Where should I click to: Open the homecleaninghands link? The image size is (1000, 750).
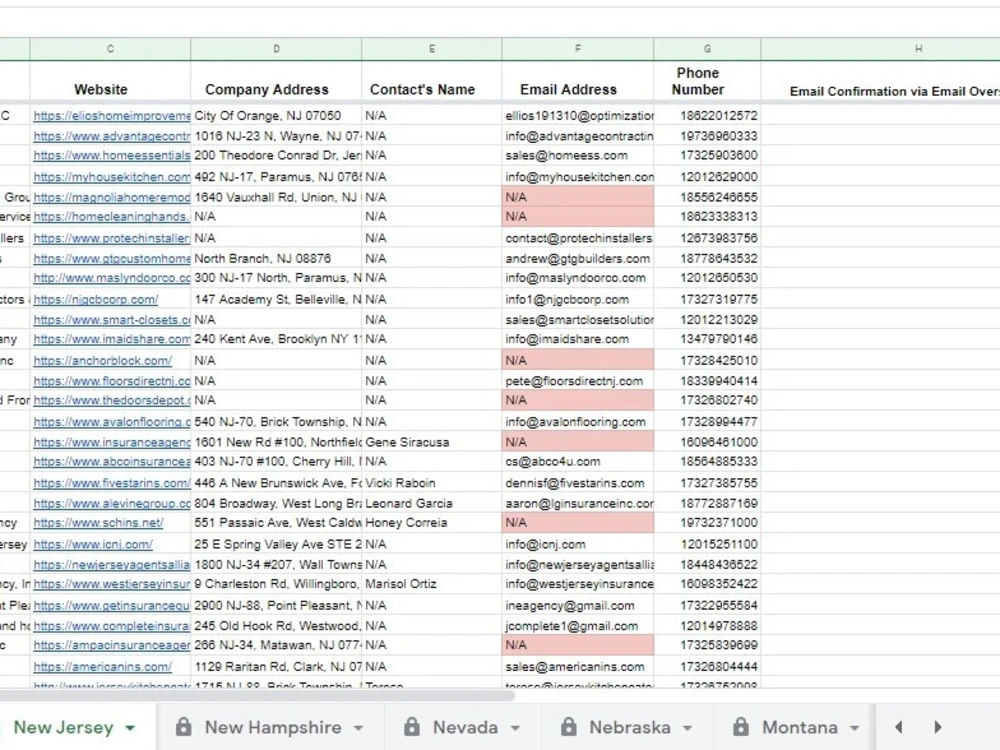[112, 217]
